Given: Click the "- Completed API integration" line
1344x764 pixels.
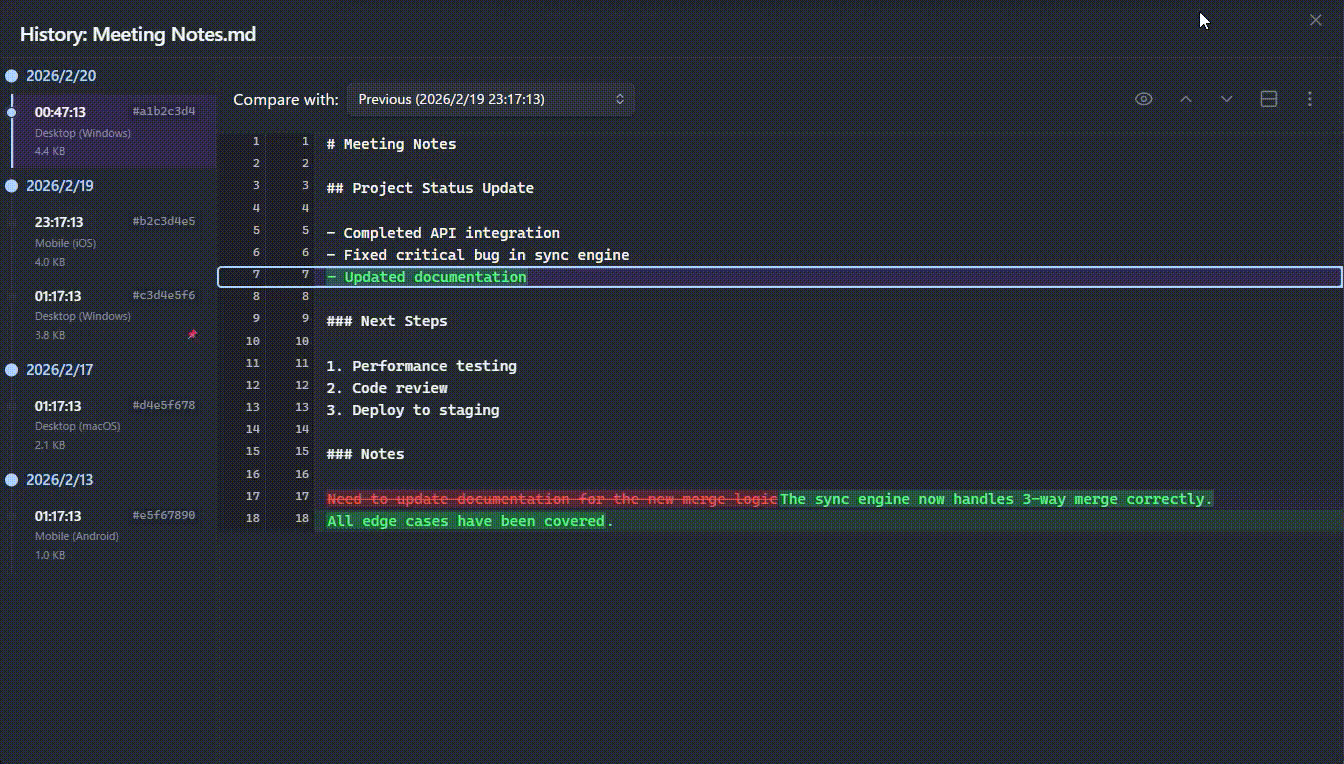Looking at the screenshot, I should click(443, 233).
